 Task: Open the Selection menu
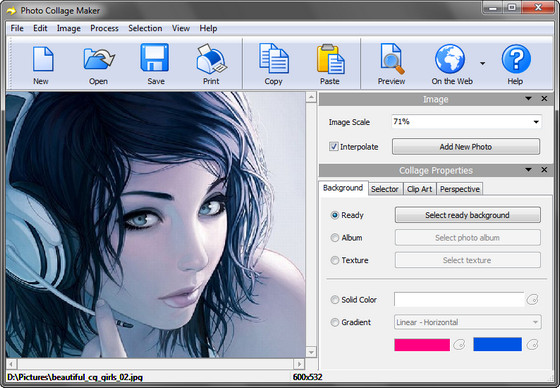point(145,28)
